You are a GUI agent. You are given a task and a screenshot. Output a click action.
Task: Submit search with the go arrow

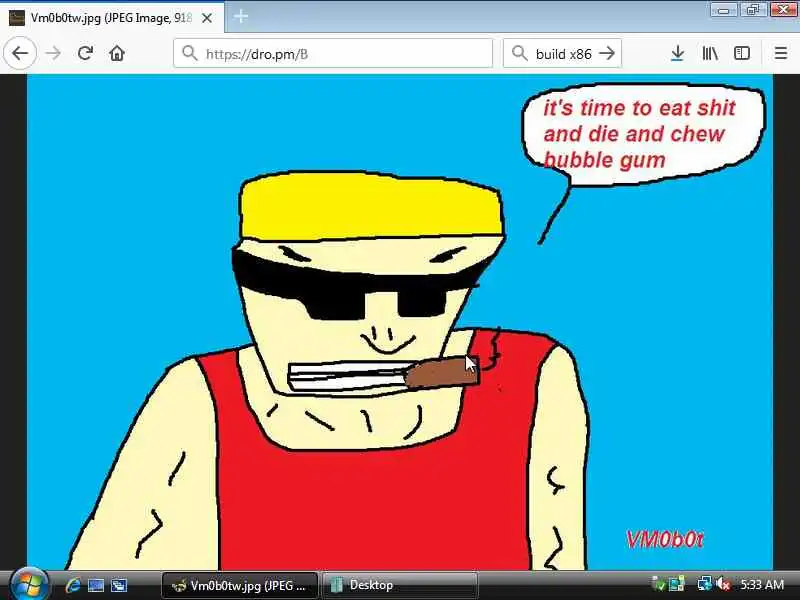607,53
